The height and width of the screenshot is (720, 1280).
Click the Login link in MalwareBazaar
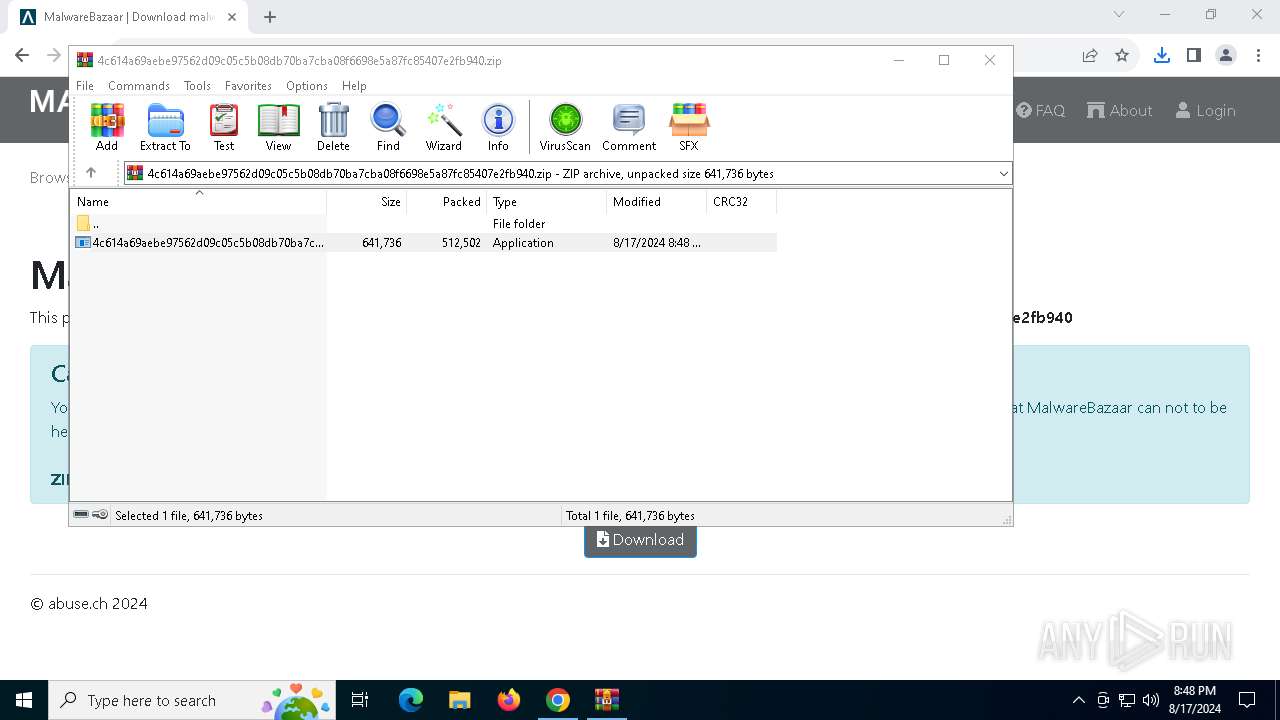1205,111
